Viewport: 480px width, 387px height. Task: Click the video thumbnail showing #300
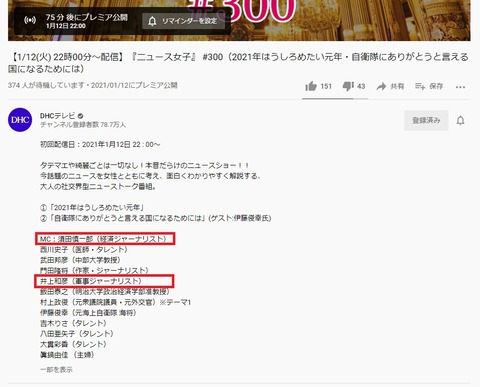click(239, 20)
